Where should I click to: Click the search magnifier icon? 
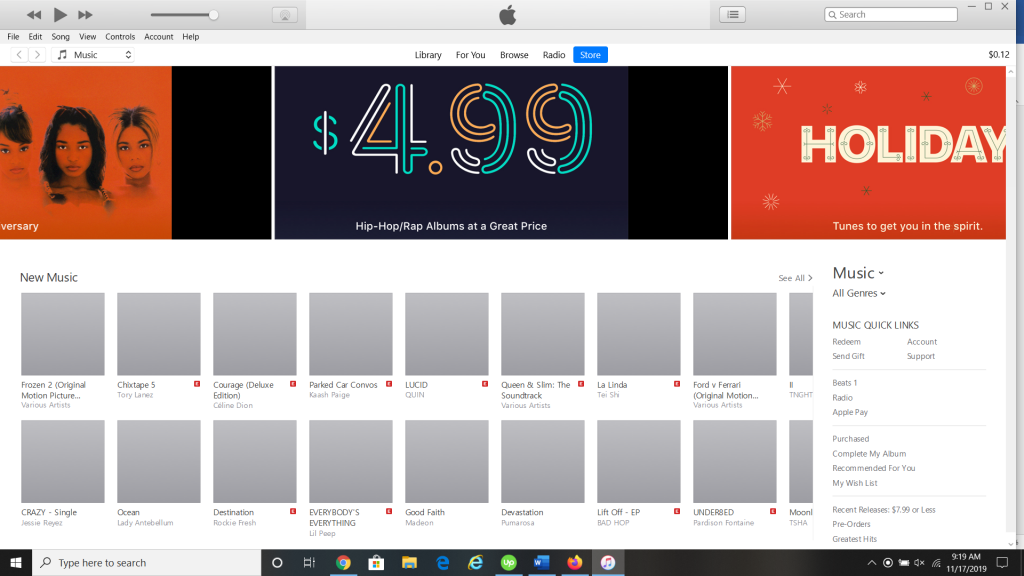click(x=833, y=14)
